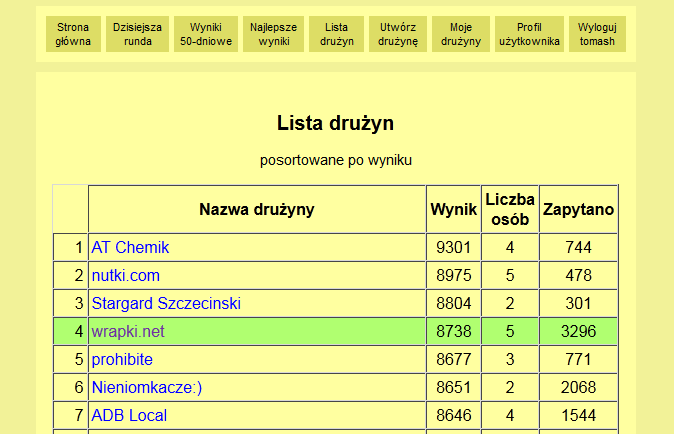Click rank number 7 cell

coord(70,415)
